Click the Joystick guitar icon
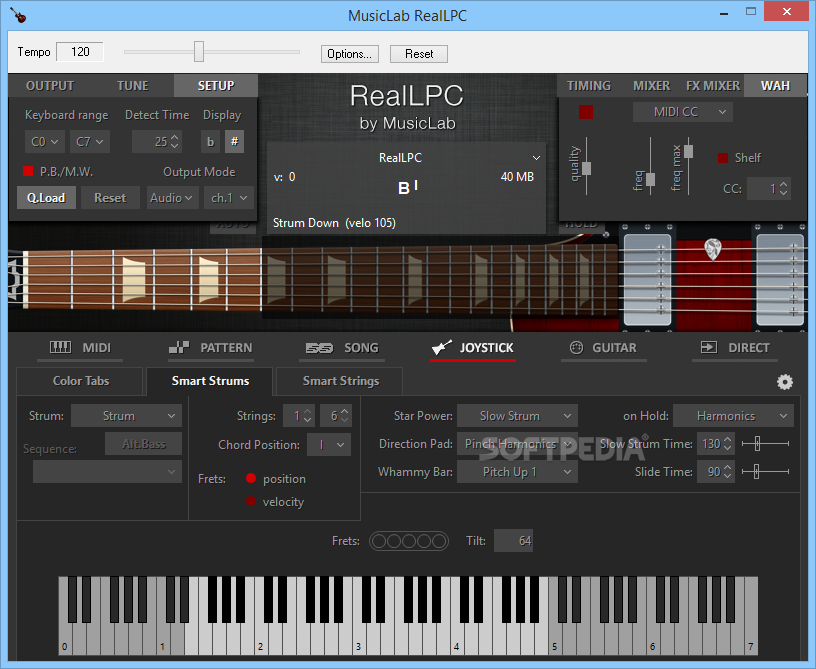Viewport: 816px width, 669px height. 442,348
